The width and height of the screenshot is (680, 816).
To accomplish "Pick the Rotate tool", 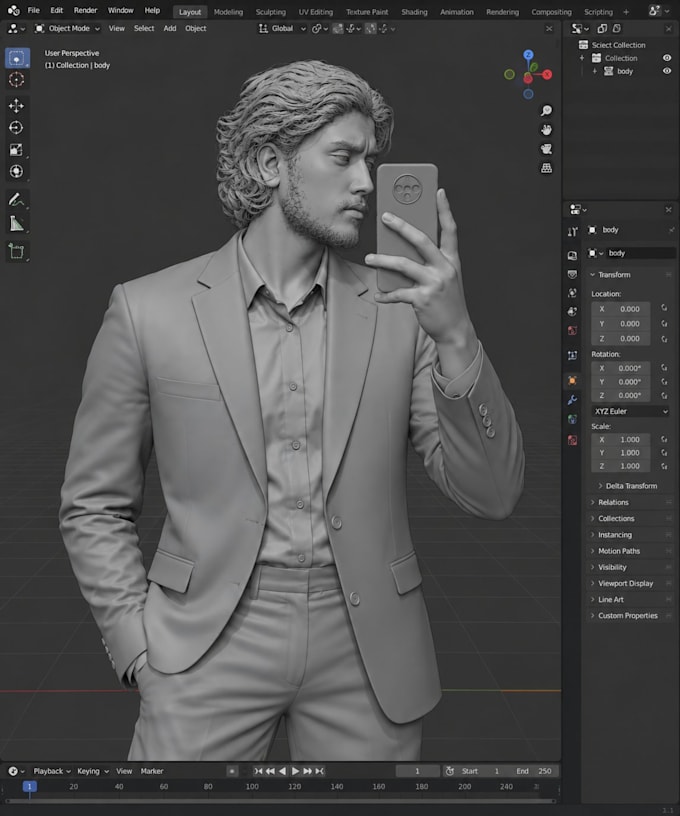I will click(17, 128).
